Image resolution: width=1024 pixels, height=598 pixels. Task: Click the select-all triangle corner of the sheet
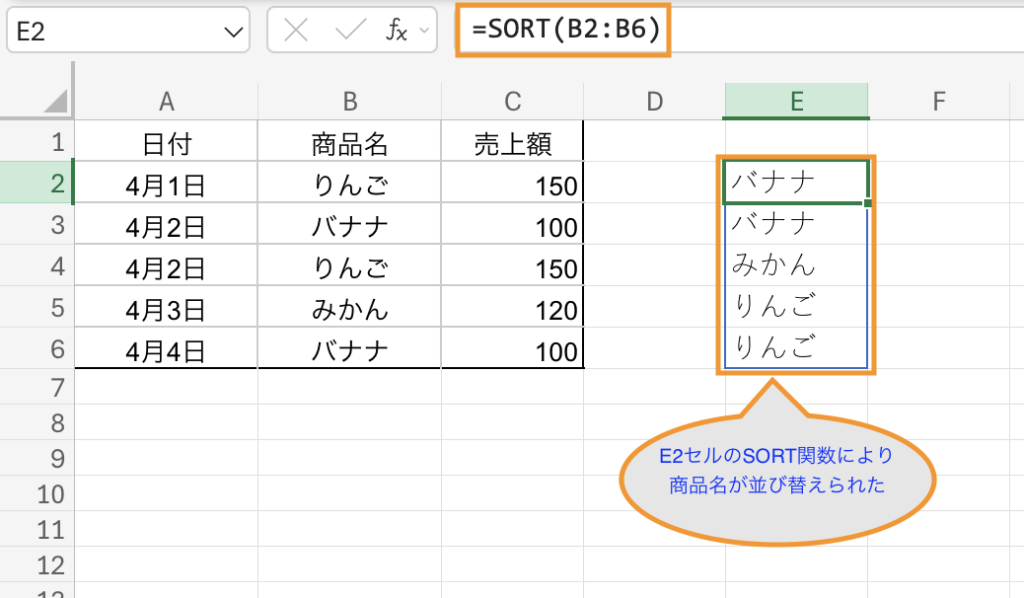pyautogui.click(x=55, y=101)
